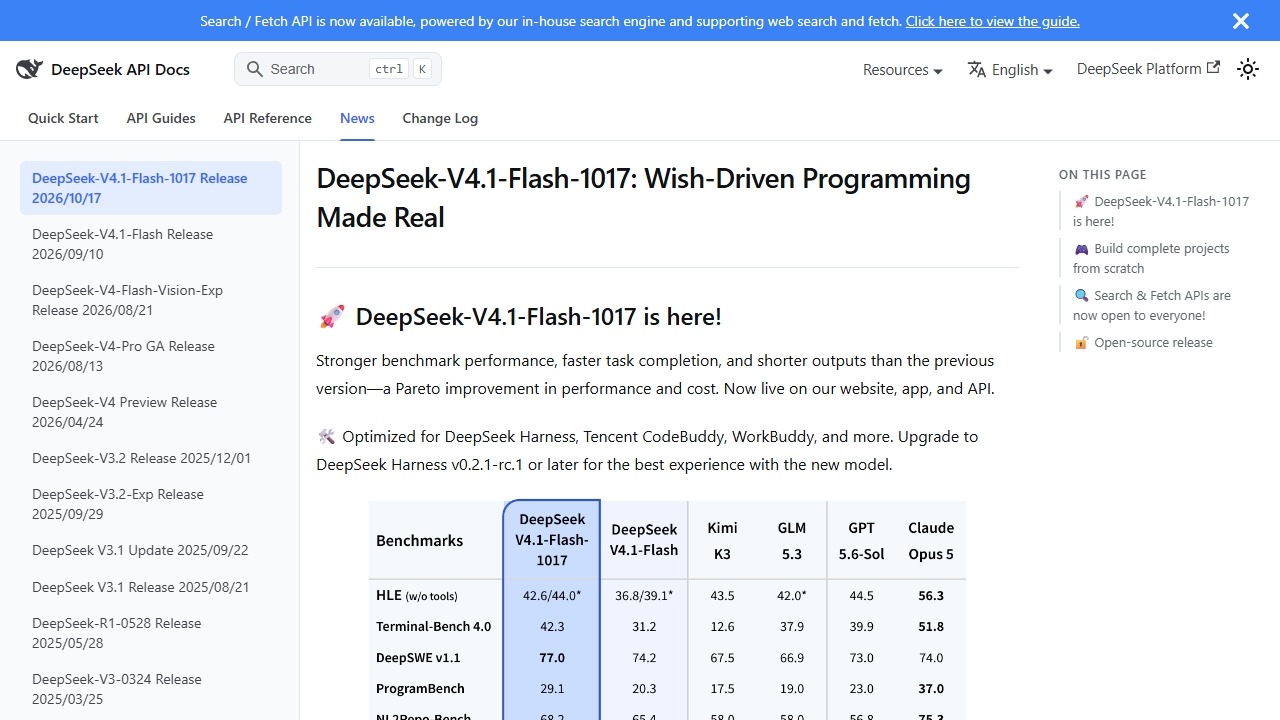Go to the Change Log tab
1280x720 pixels.
(x=440, y=118)
